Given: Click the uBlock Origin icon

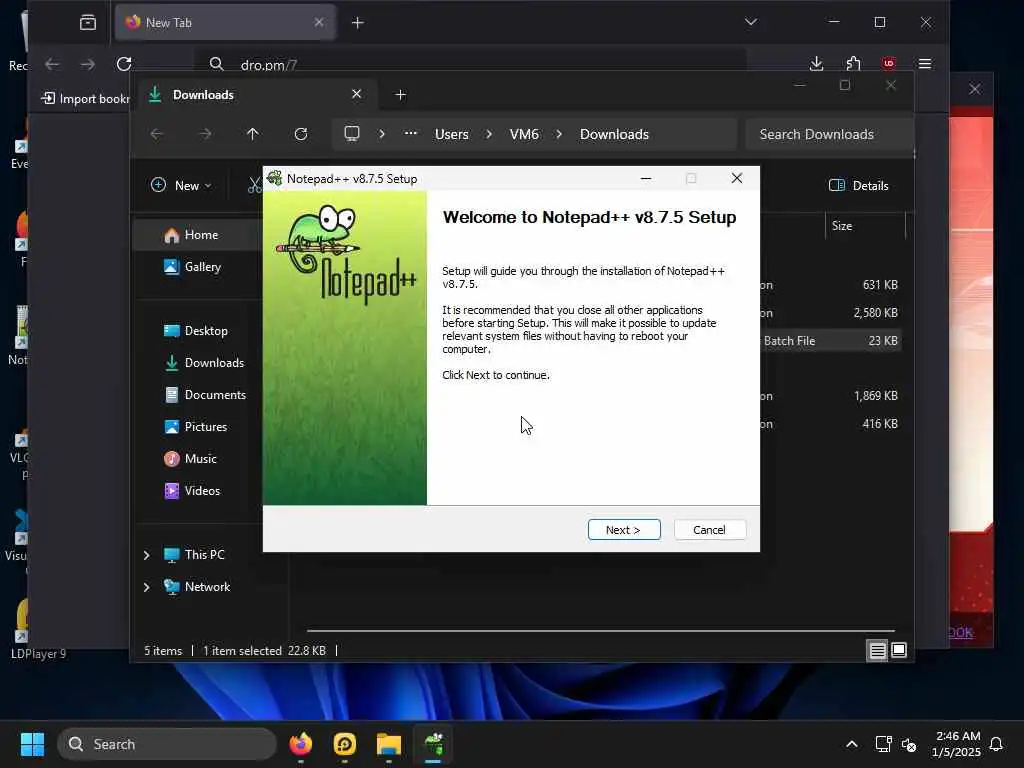Looking at the screenshot, I should (889, 64).
